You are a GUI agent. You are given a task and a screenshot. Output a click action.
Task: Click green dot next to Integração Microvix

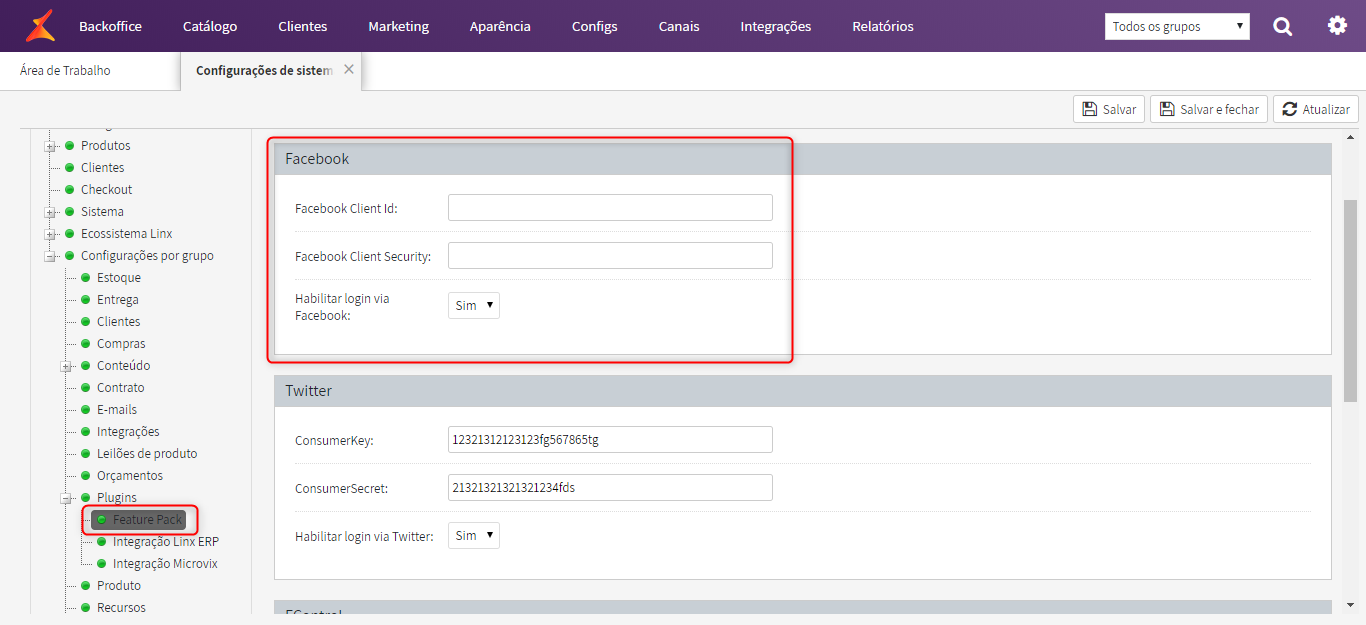102,564
